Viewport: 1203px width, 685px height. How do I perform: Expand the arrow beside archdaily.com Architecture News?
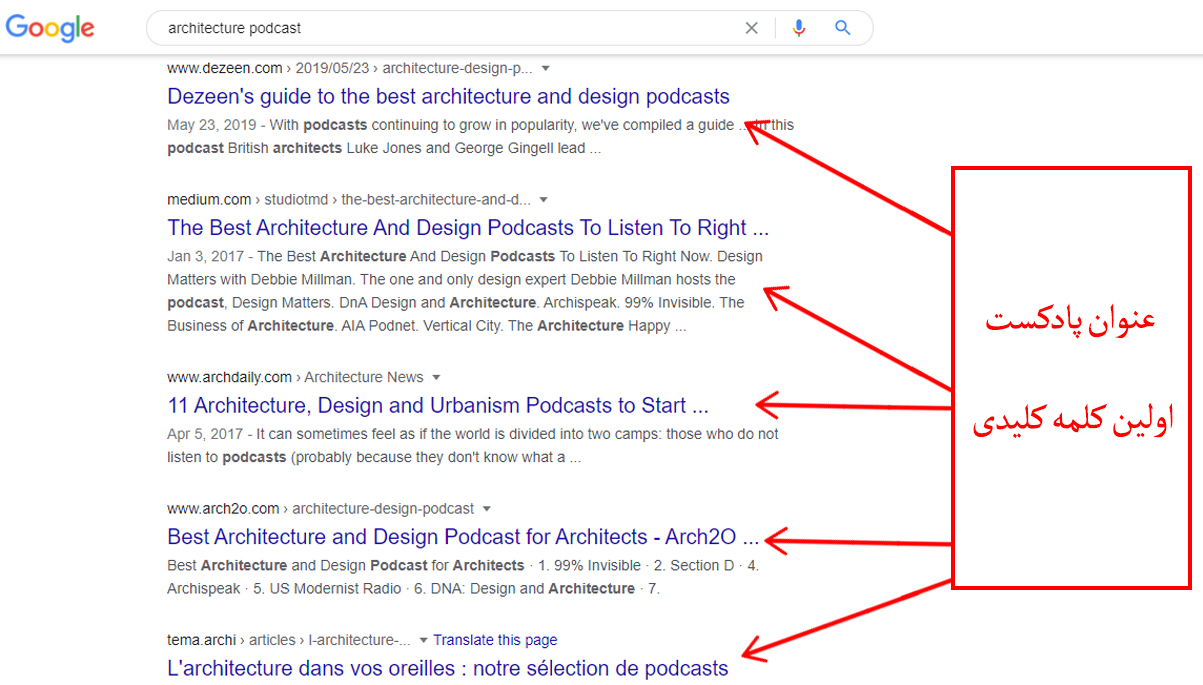click(x=436, y=378)
